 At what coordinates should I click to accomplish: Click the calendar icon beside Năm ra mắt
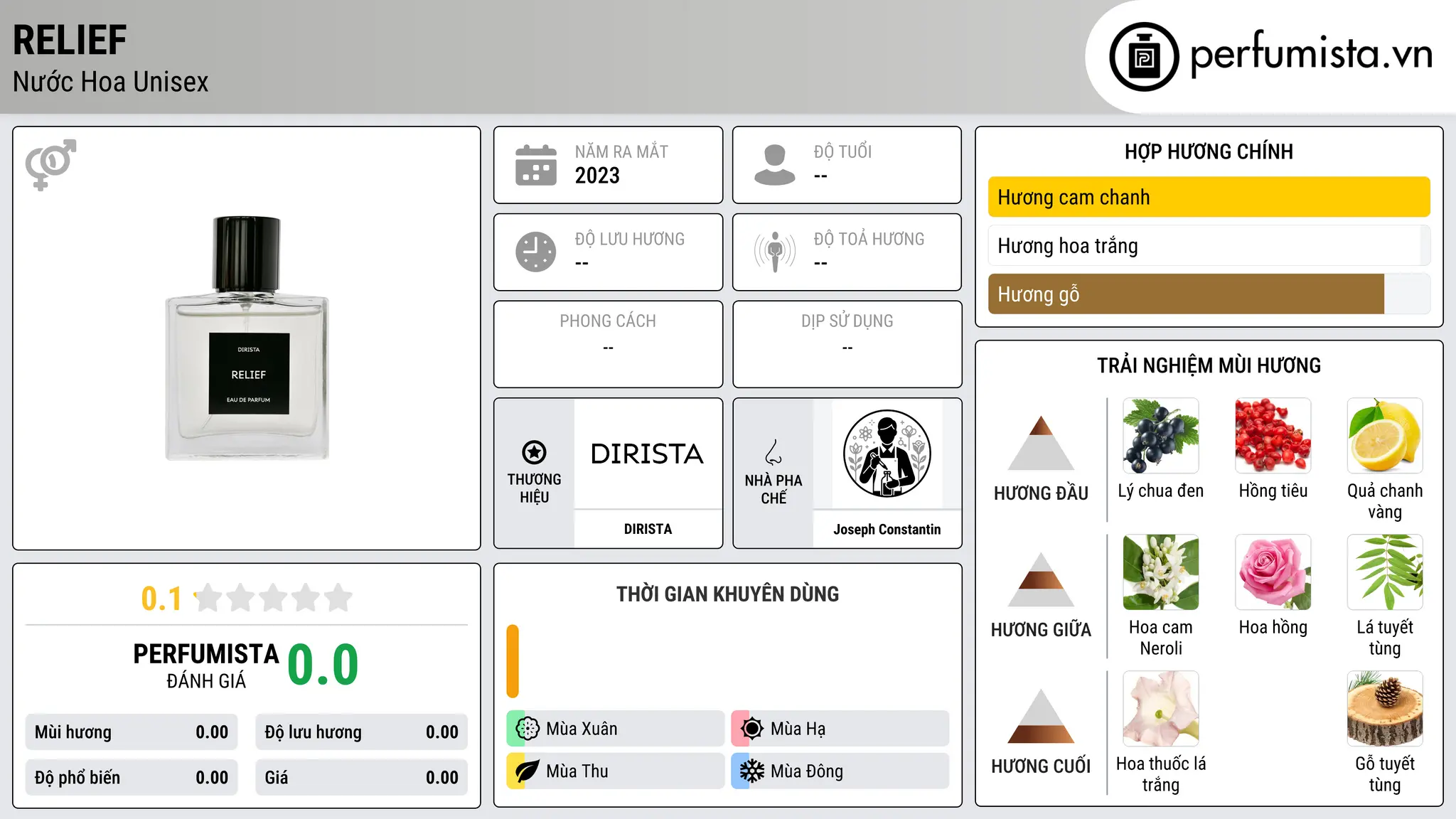point(536,165)
